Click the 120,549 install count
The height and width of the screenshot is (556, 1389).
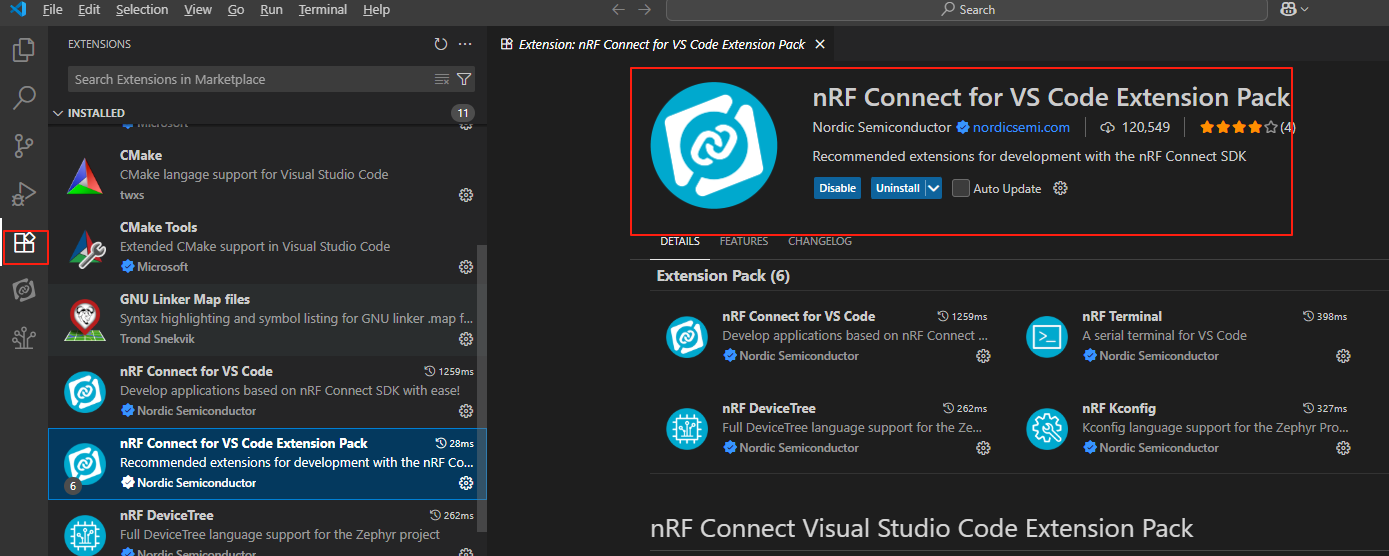pos(1135,127)
